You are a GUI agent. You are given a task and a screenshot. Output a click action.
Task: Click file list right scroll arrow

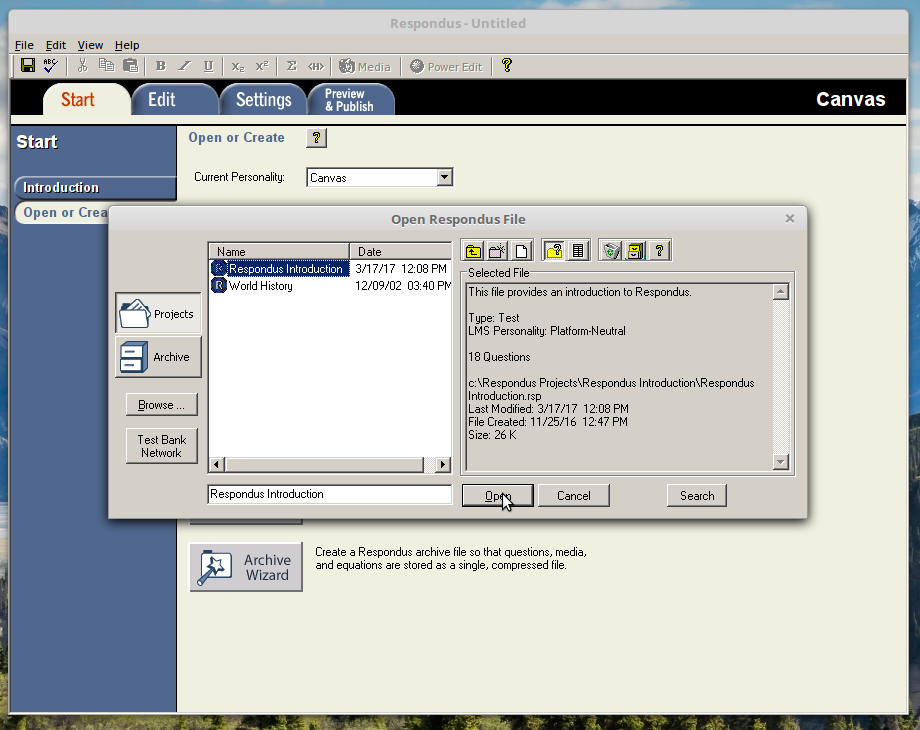(x=443, y=465)
